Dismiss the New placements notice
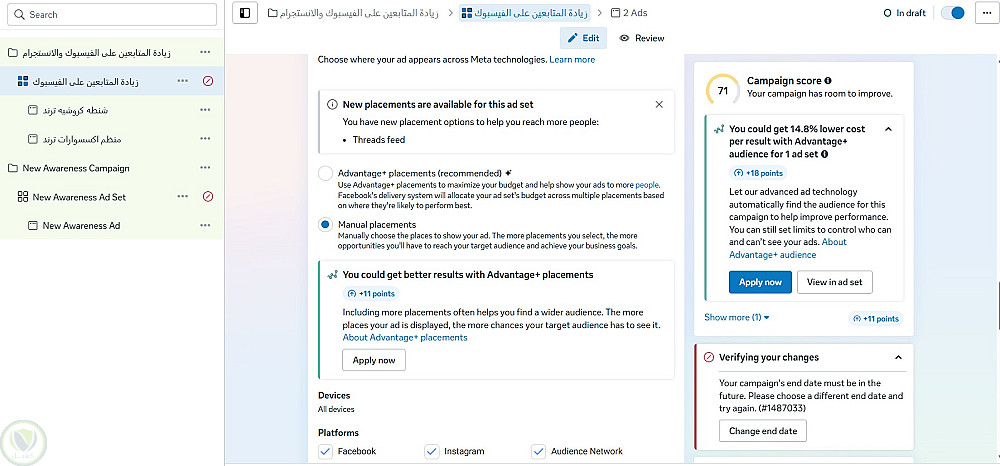1000x466 pixels. (659, 105)
